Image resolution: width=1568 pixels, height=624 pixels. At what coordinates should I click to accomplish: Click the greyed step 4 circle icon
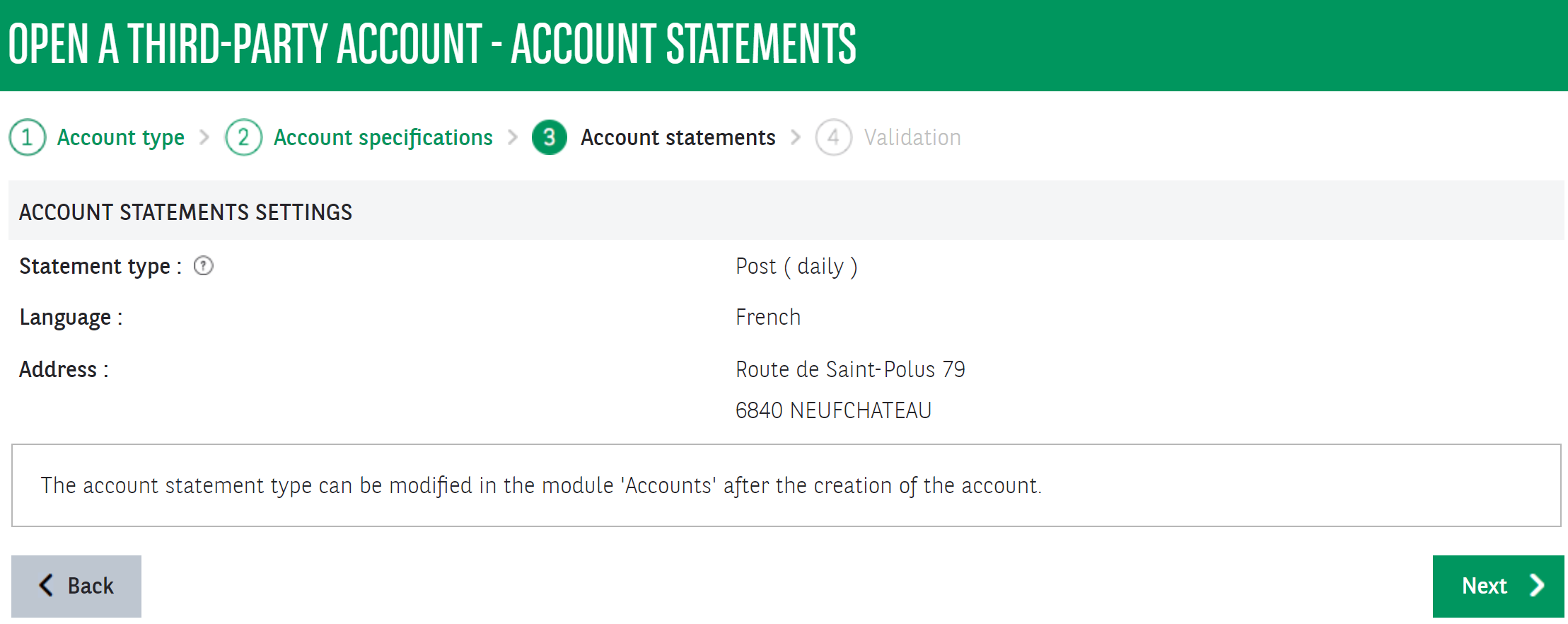(833, 137)
